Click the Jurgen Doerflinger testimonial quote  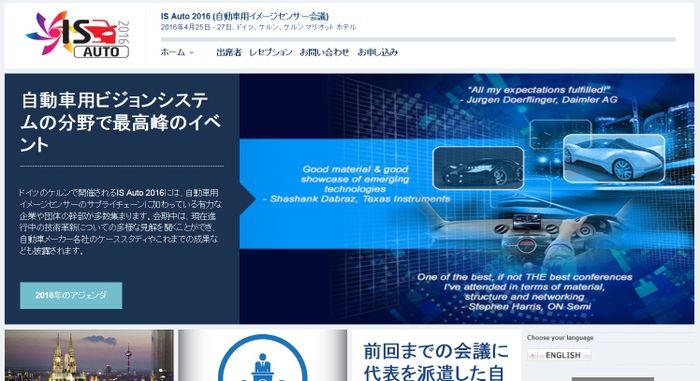(x=538, y=95)
